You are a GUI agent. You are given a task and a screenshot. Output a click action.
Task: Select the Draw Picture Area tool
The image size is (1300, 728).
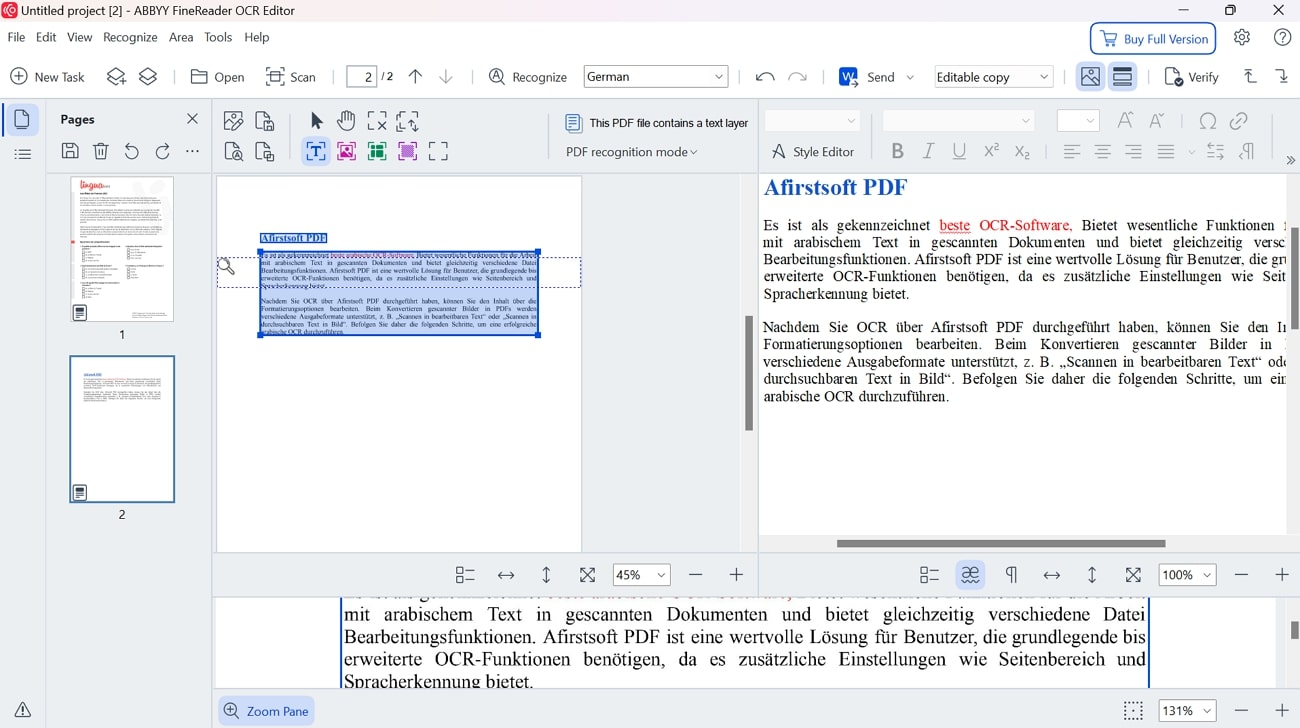(x=347, y=151)
